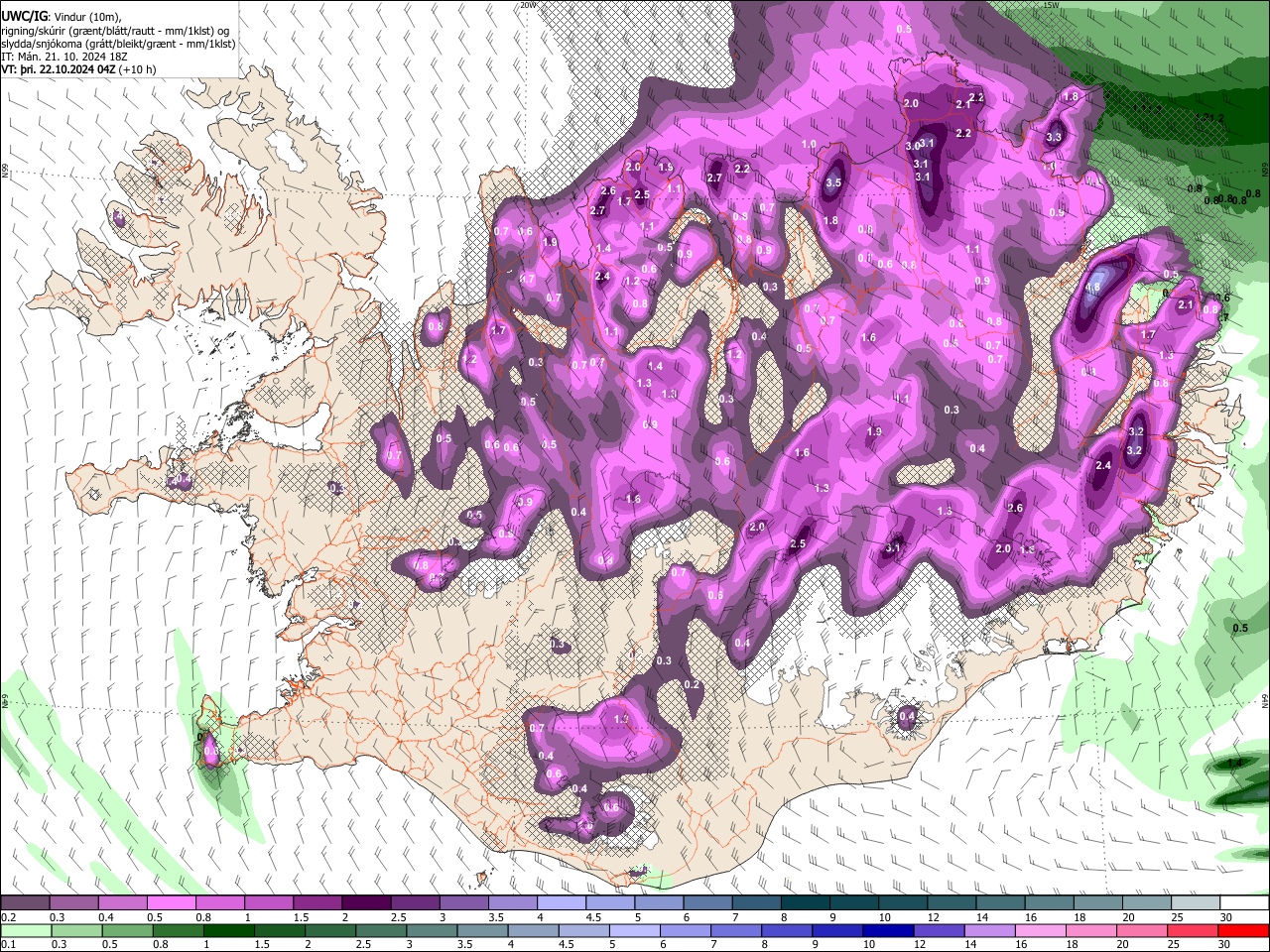Pick the pale gray snow swatch labeled 25
This screenshot has width=1270, height=952.
[1196, 903]
